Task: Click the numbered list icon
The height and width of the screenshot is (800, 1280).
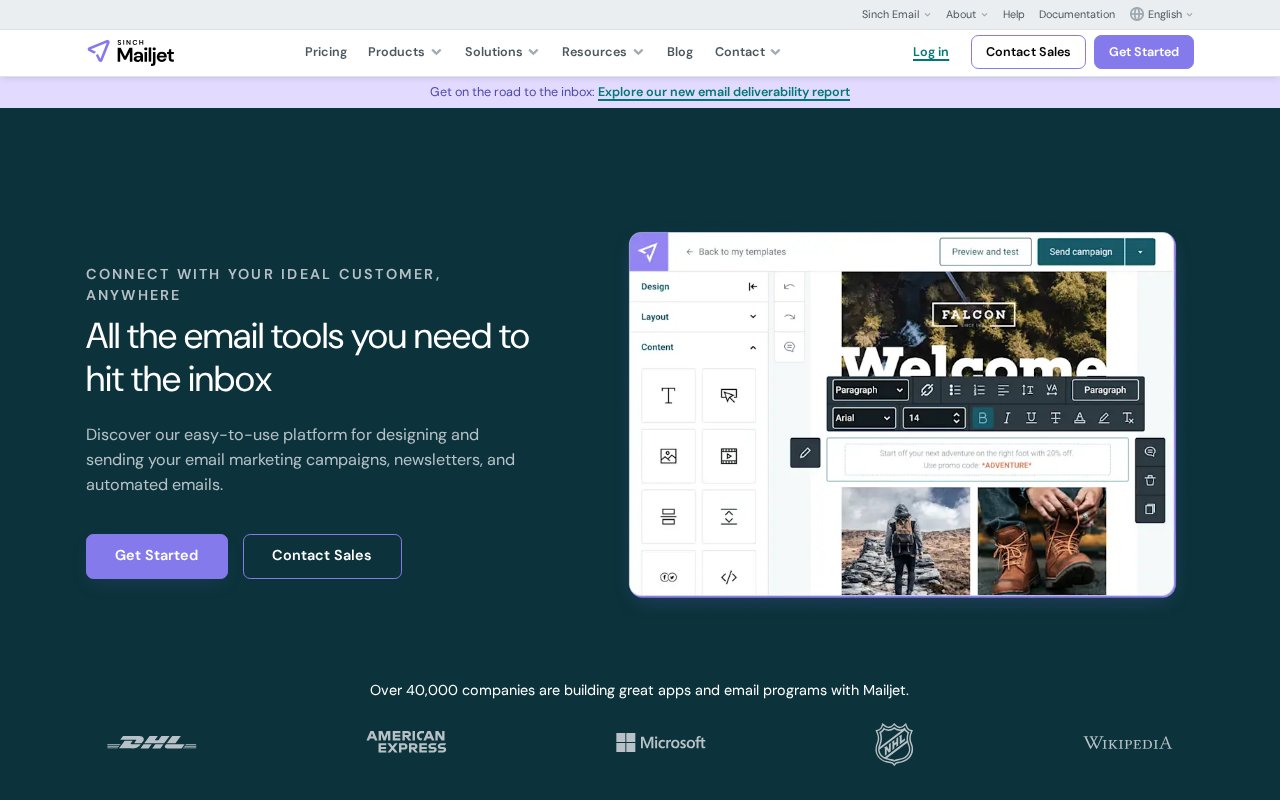Action: point(979,390)
